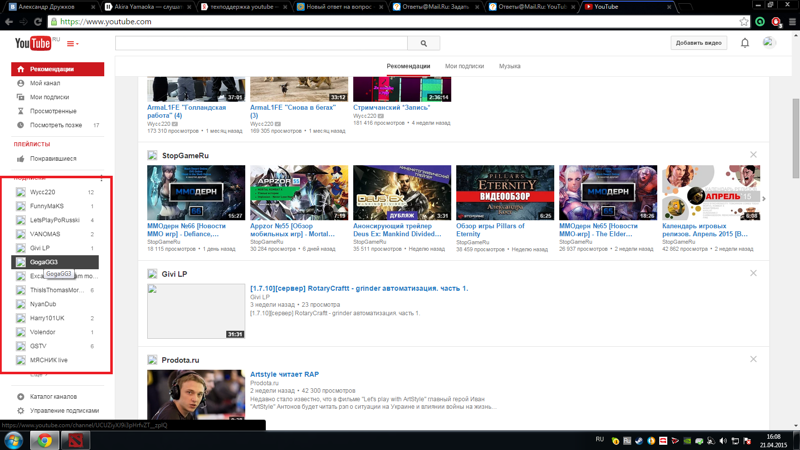
Task: Open the Prodota.ru channel heading
Action: (x=180, y=360)
